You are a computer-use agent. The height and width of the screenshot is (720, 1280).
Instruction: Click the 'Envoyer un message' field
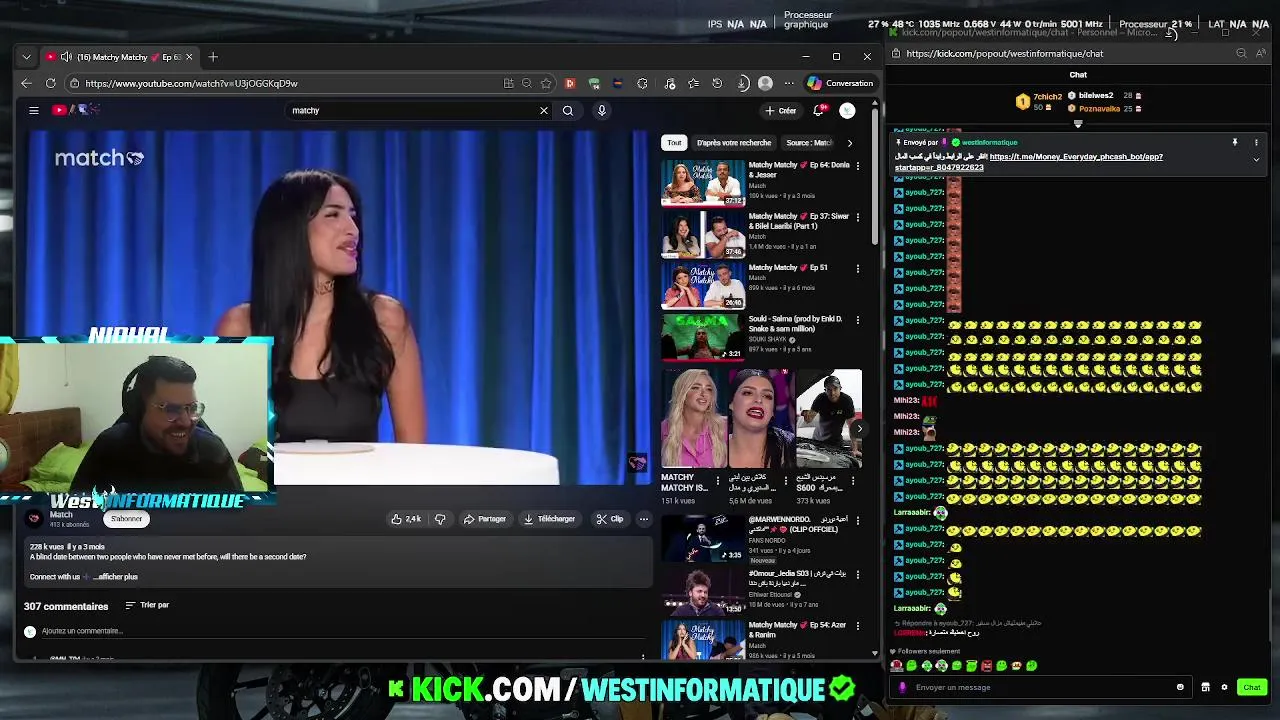coord(1040,687)
